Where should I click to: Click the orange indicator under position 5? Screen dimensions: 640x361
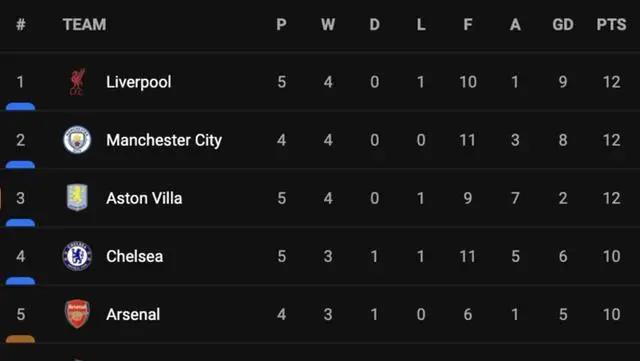(x=20, y=339)
